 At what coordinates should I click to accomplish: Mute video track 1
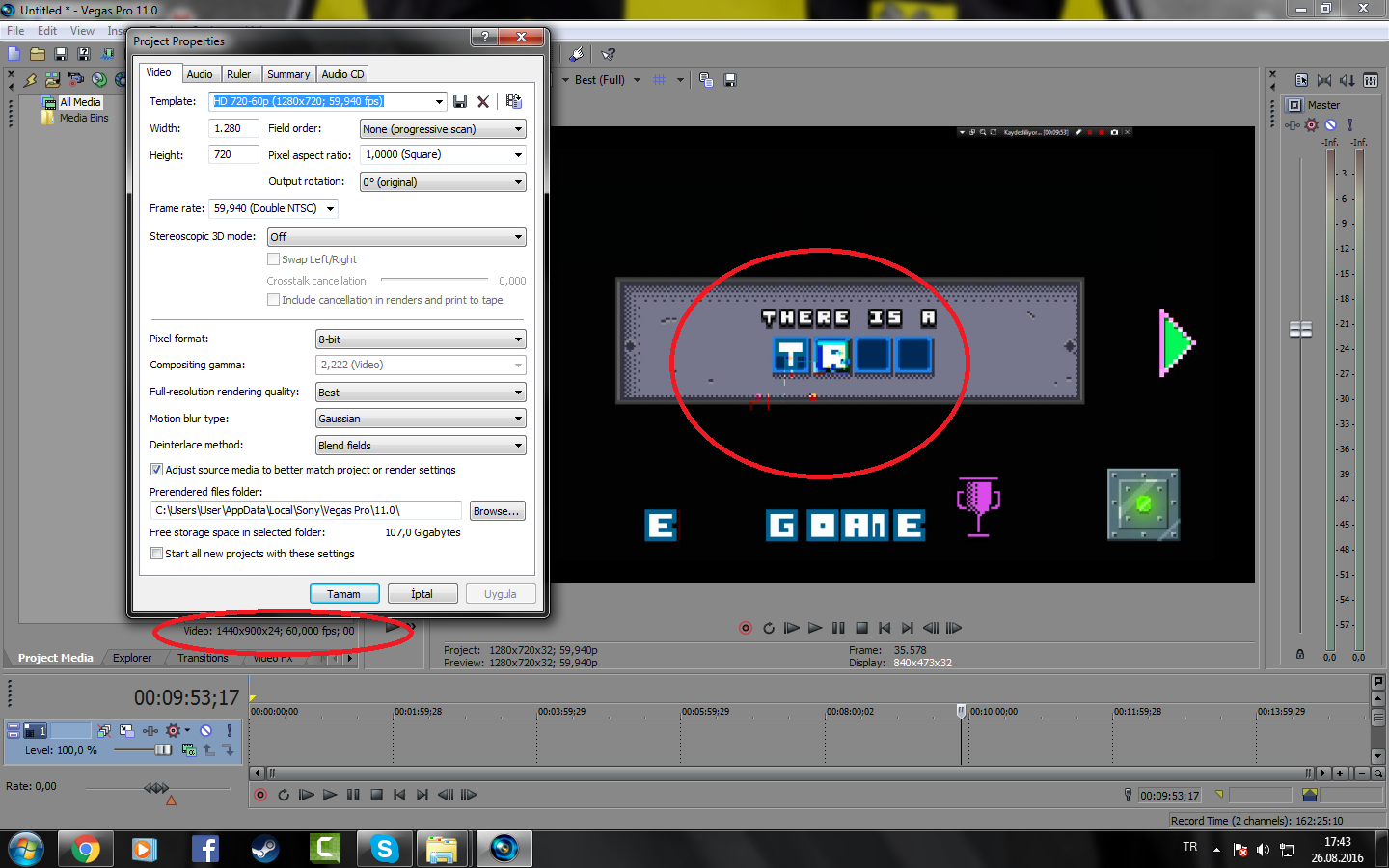pyautogui.click(x=205, y=731)
